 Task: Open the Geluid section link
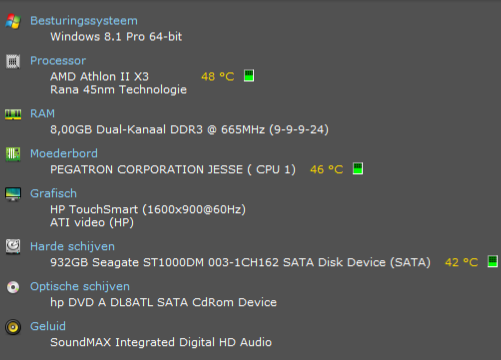tap(48, 326)
